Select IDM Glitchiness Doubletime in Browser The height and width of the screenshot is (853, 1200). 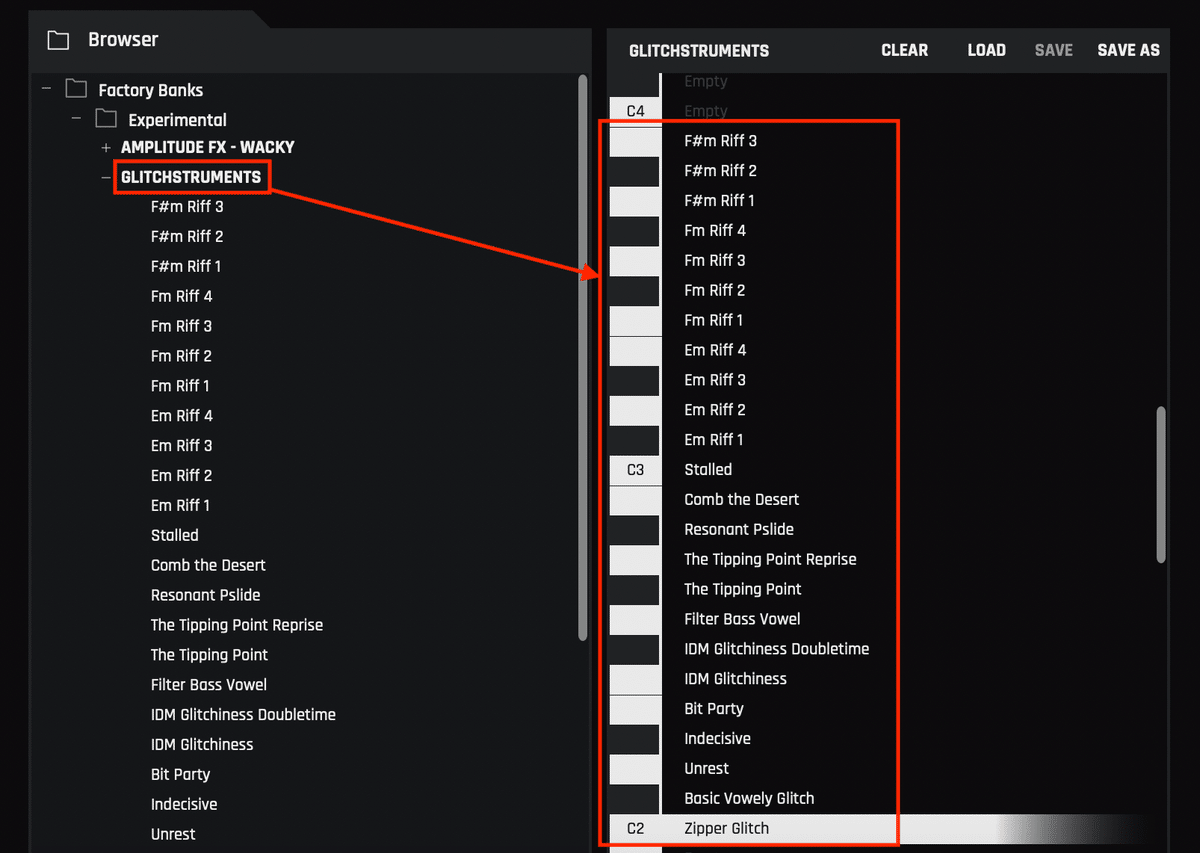coord(243,715)
